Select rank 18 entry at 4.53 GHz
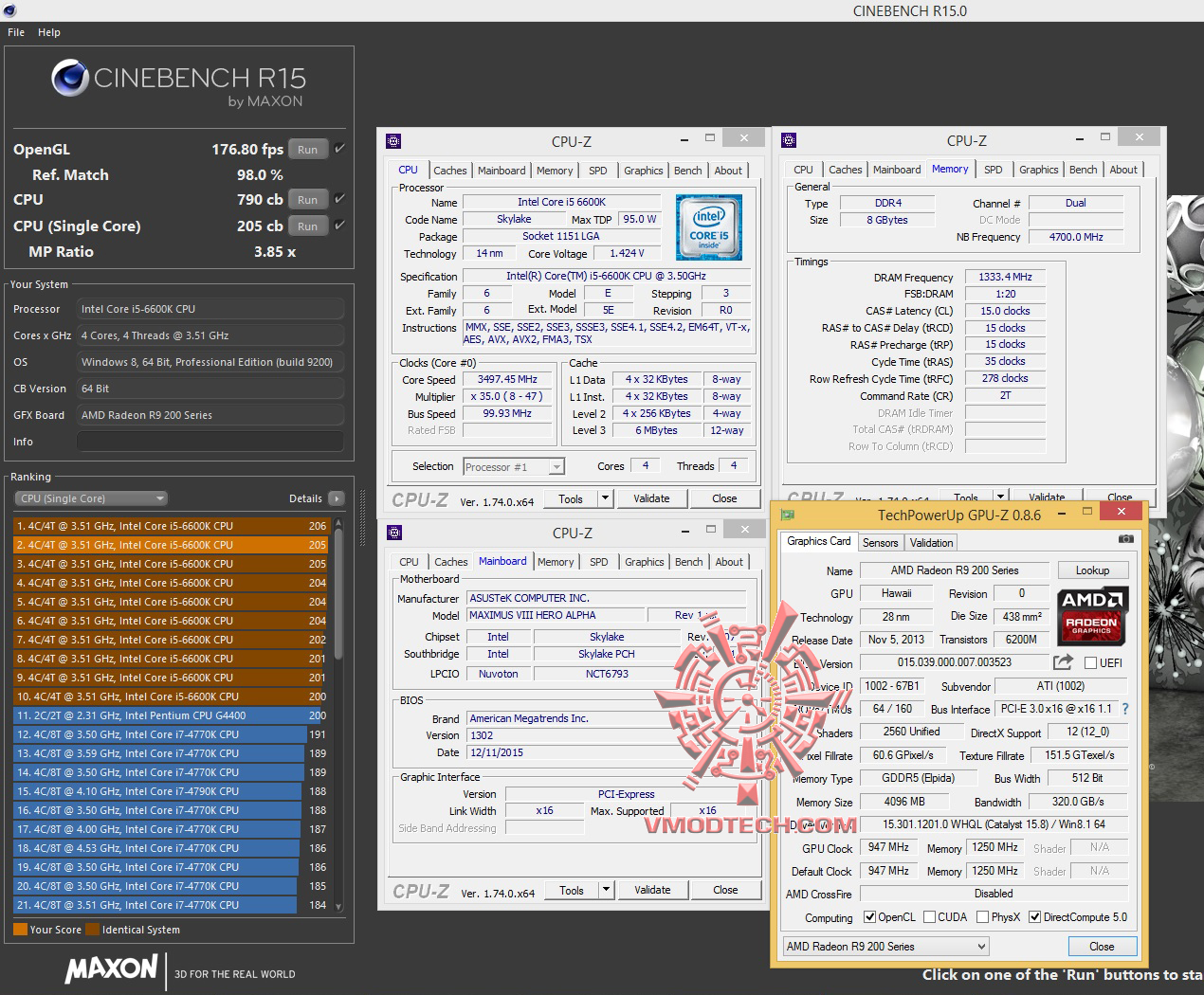 click(172, 848)
